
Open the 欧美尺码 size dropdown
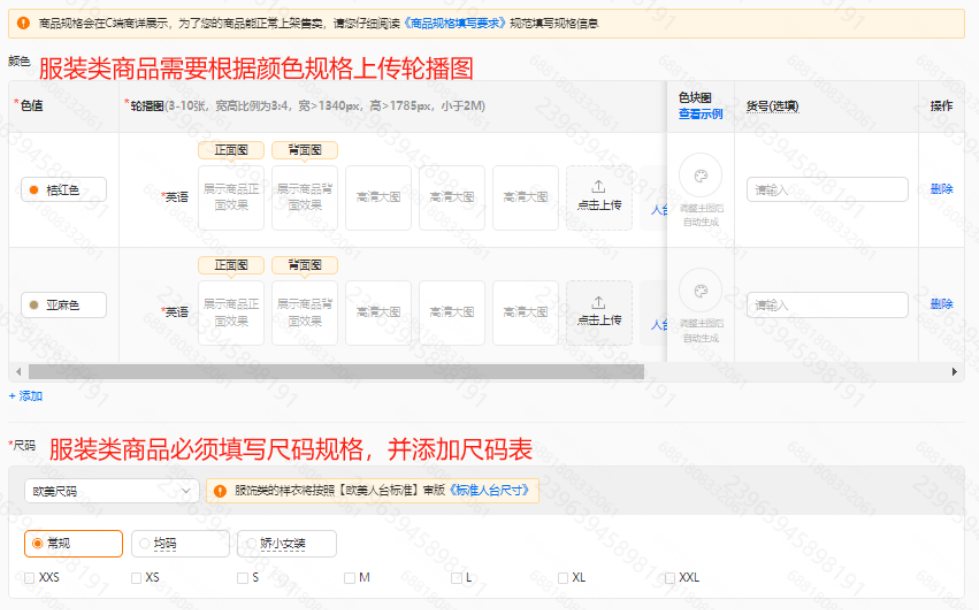pos(112,491)
